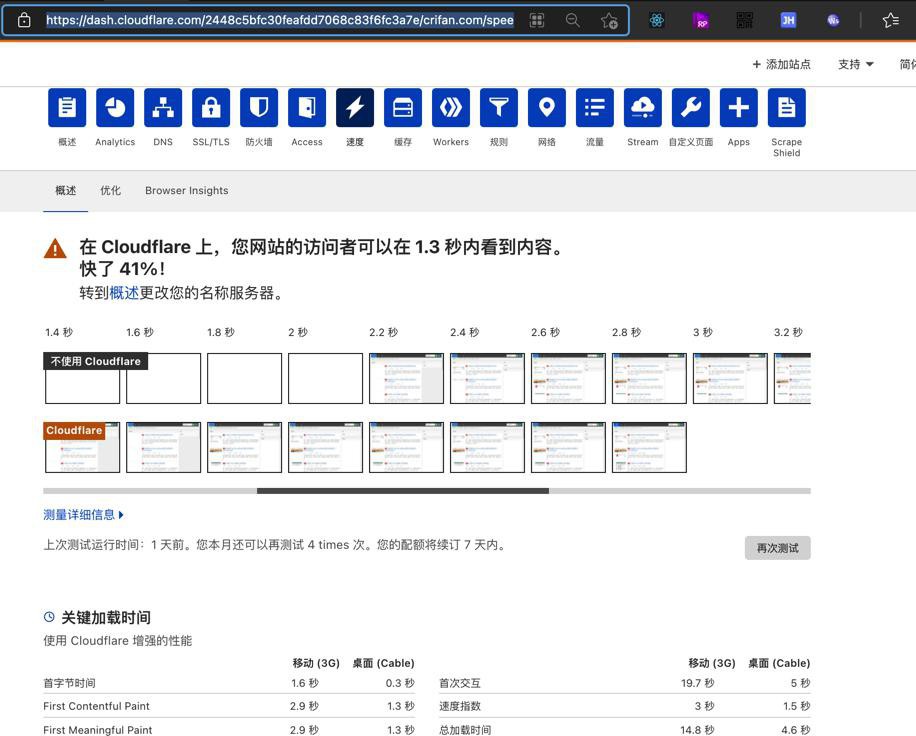The height and width of the screenshot is (736, 916).
Task: Click the filmstrip horizontal scrollbar thumb
Action: (x=403, y=491)
